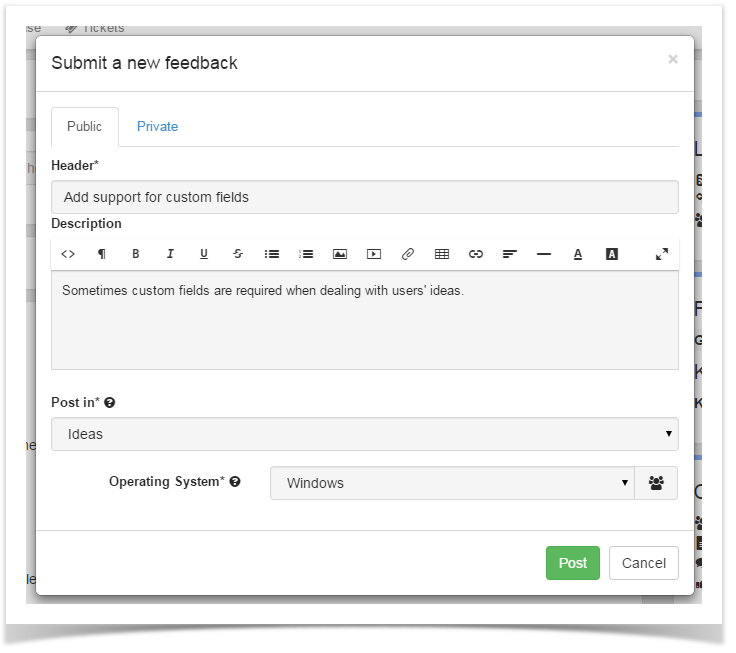Insert a table into the description
The height and width of the screenshot is (653, 736).
pyautogui.click(x=442, y=254)
